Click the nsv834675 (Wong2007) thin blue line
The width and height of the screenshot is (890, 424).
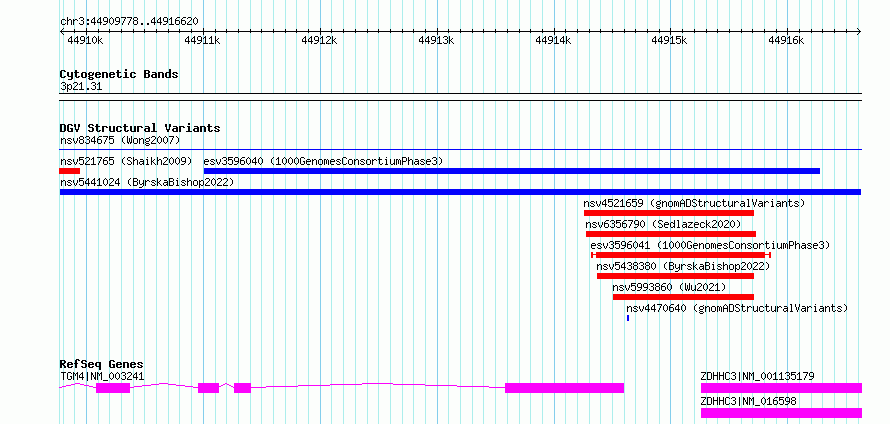[460, 150]
